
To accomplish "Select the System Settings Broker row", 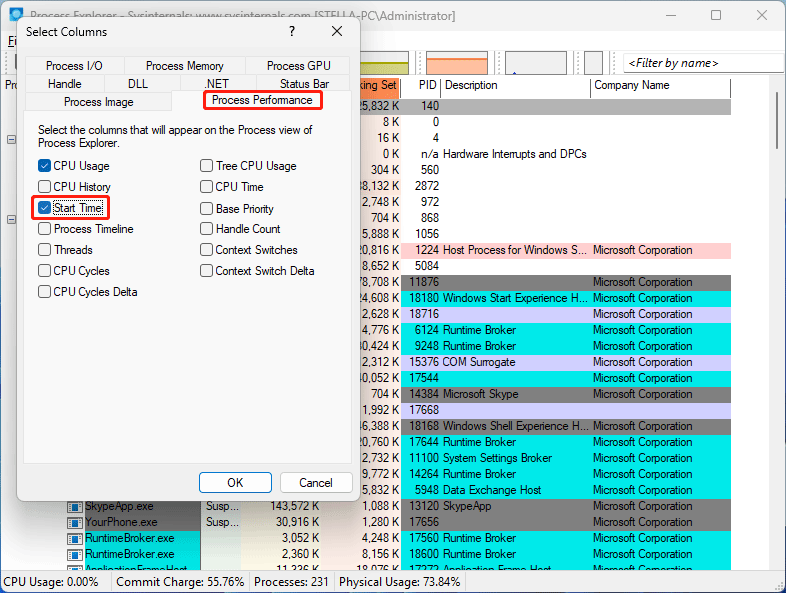I will pyautogui.click(x=545, y=458).
